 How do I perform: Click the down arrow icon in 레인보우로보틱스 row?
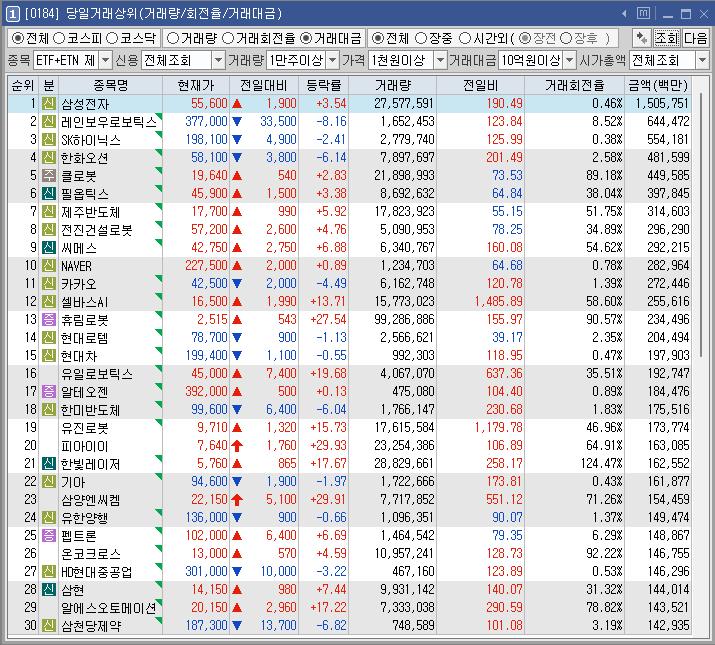[x=237, y=121]
